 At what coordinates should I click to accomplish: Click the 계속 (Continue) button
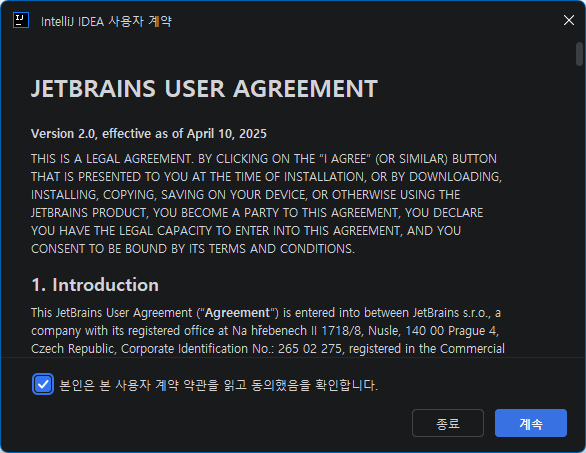pyautogui.click(x=531, y=423)
